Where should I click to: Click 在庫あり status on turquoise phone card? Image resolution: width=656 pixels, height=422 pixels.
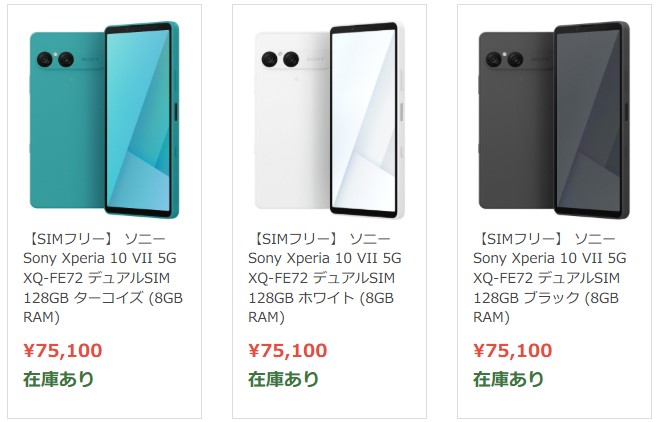point(59,379)
